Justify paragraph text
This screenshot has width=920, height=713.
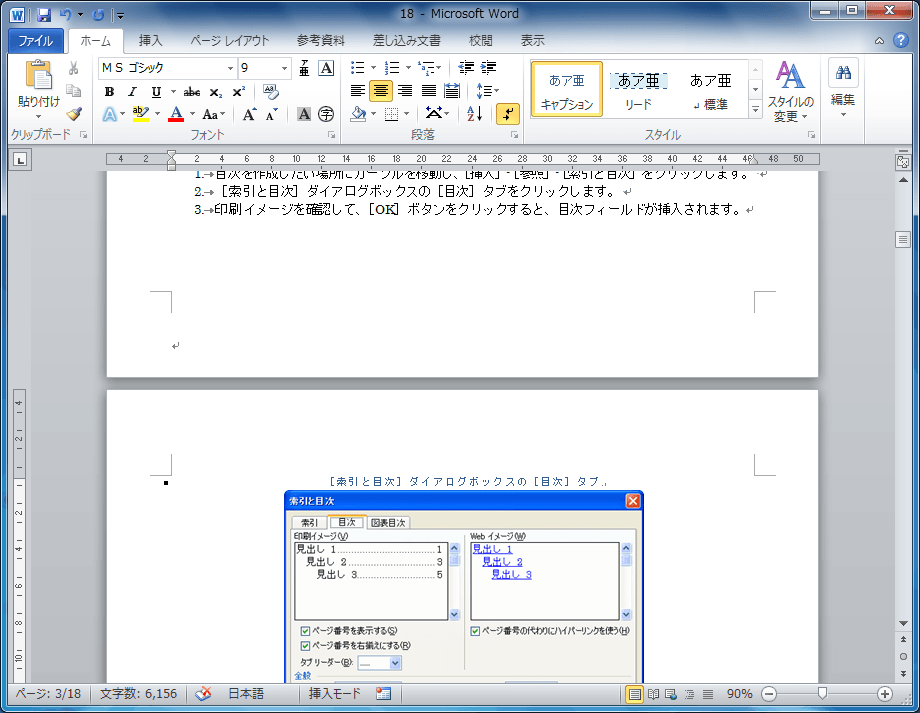(x=429, y=91)
